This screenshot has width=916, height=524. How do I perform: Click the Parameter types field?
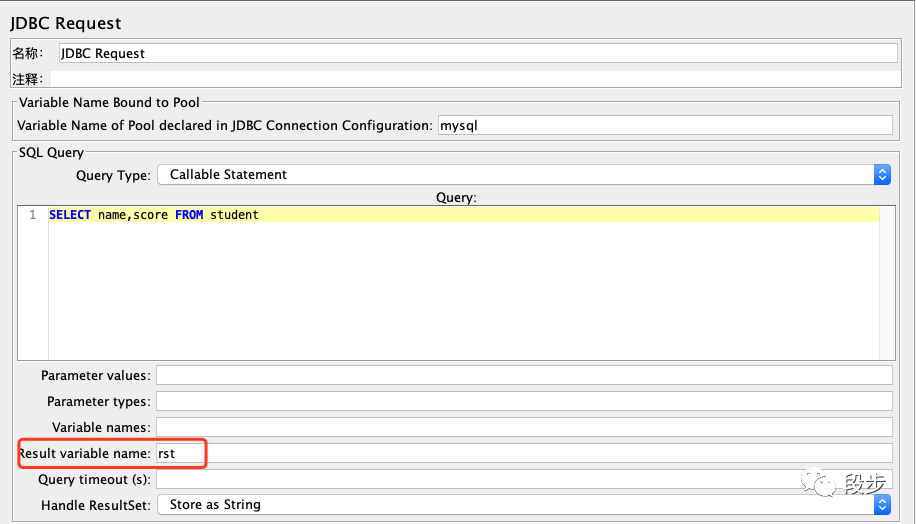(x=524, y=401)
